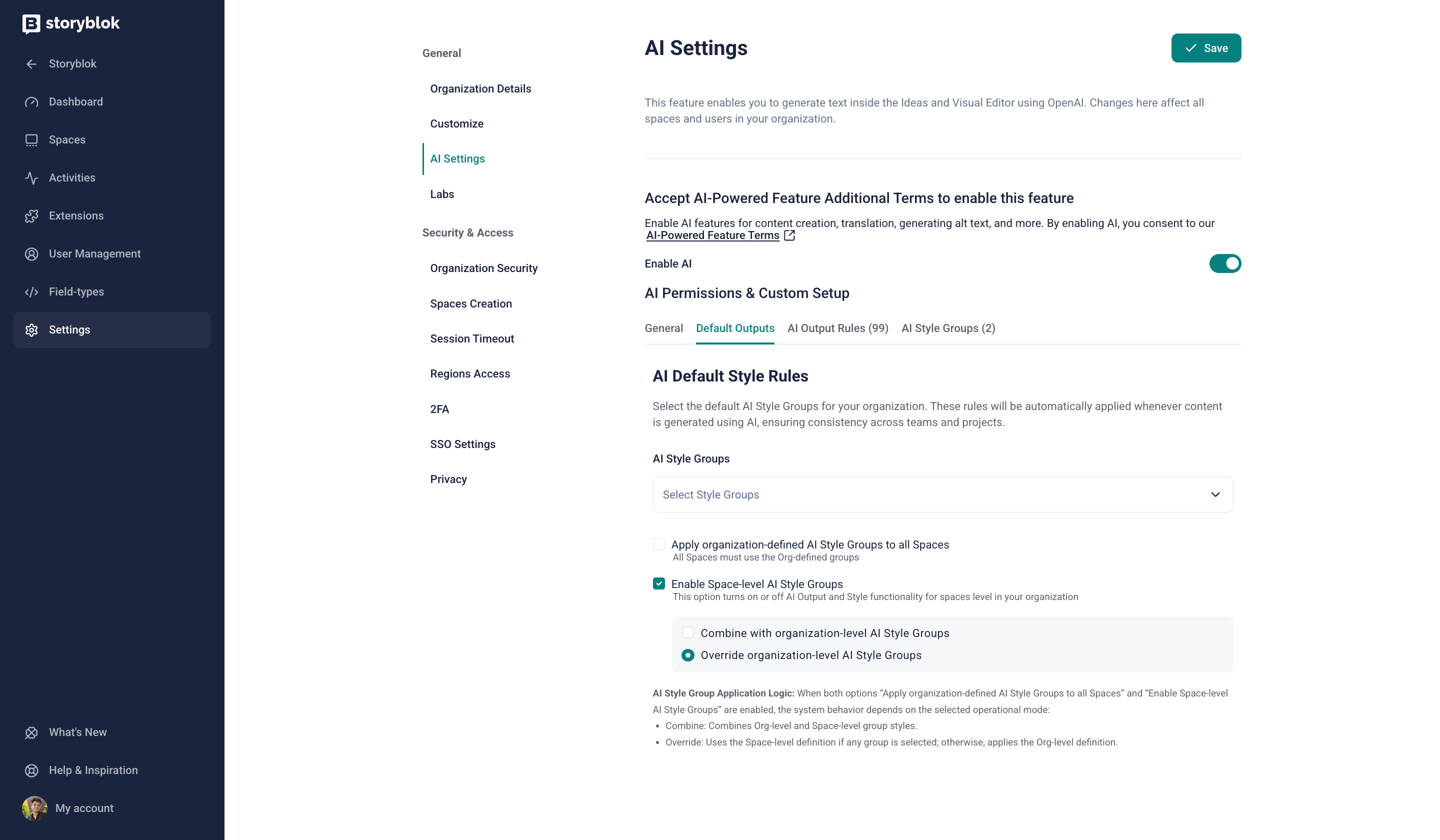
Task: Click the Save button
Action: (1205, 48)
